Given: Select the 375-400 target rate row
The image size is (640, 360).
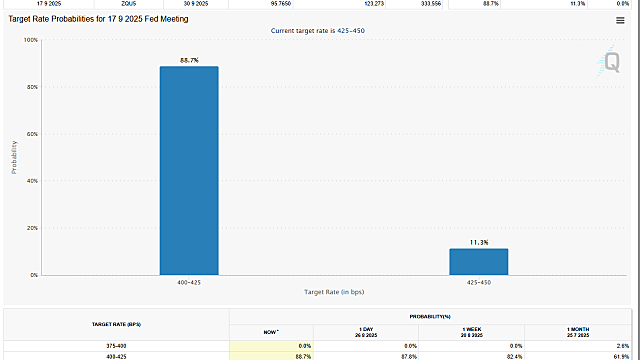Looking at the screenshot, I should pos(318,346).
